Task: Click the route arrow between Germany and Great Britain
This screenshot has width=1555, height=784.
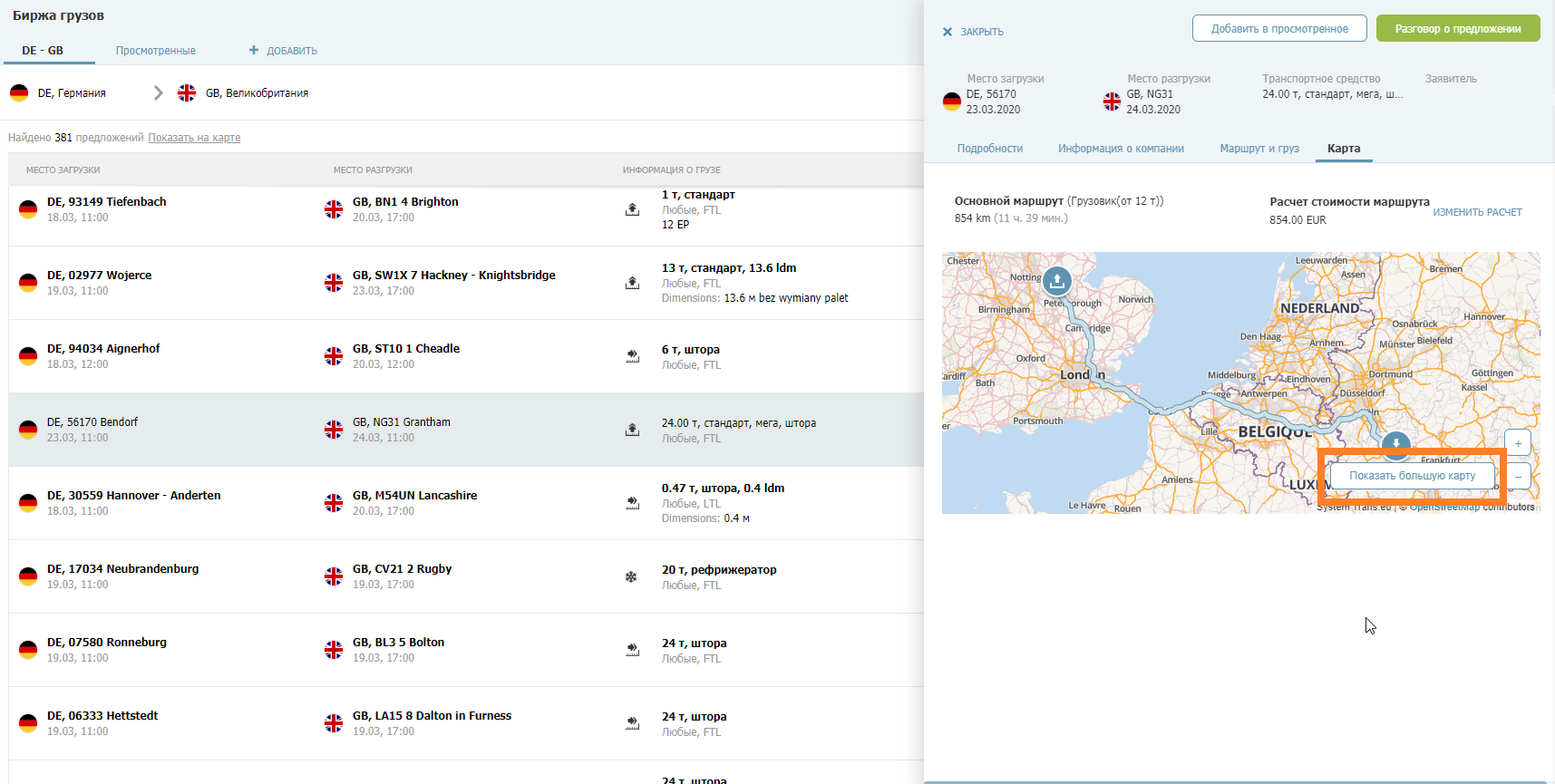Action: [x=159, y=92]
